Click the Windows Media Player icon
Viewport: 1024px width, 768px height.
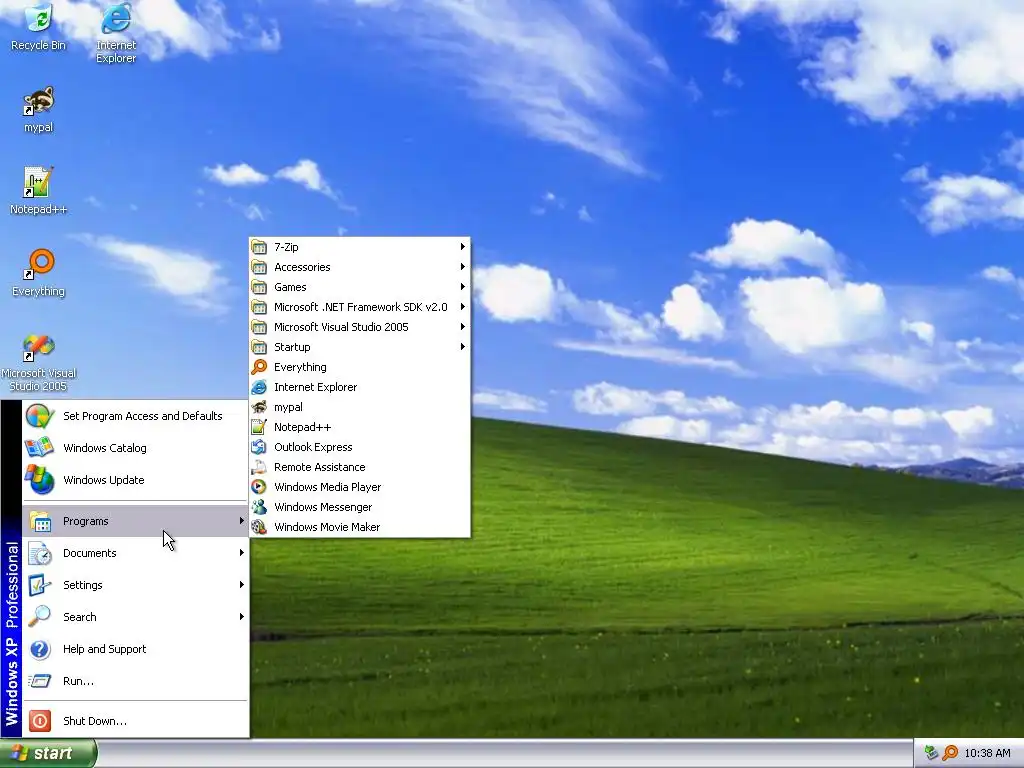(259, 487)
